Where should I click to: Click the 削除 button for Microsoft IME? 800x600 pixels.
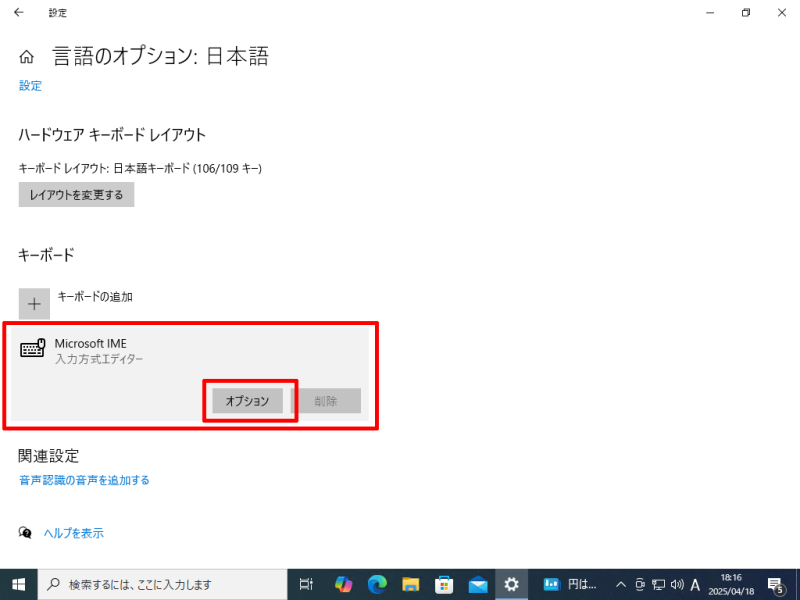[x=326, y=401]
